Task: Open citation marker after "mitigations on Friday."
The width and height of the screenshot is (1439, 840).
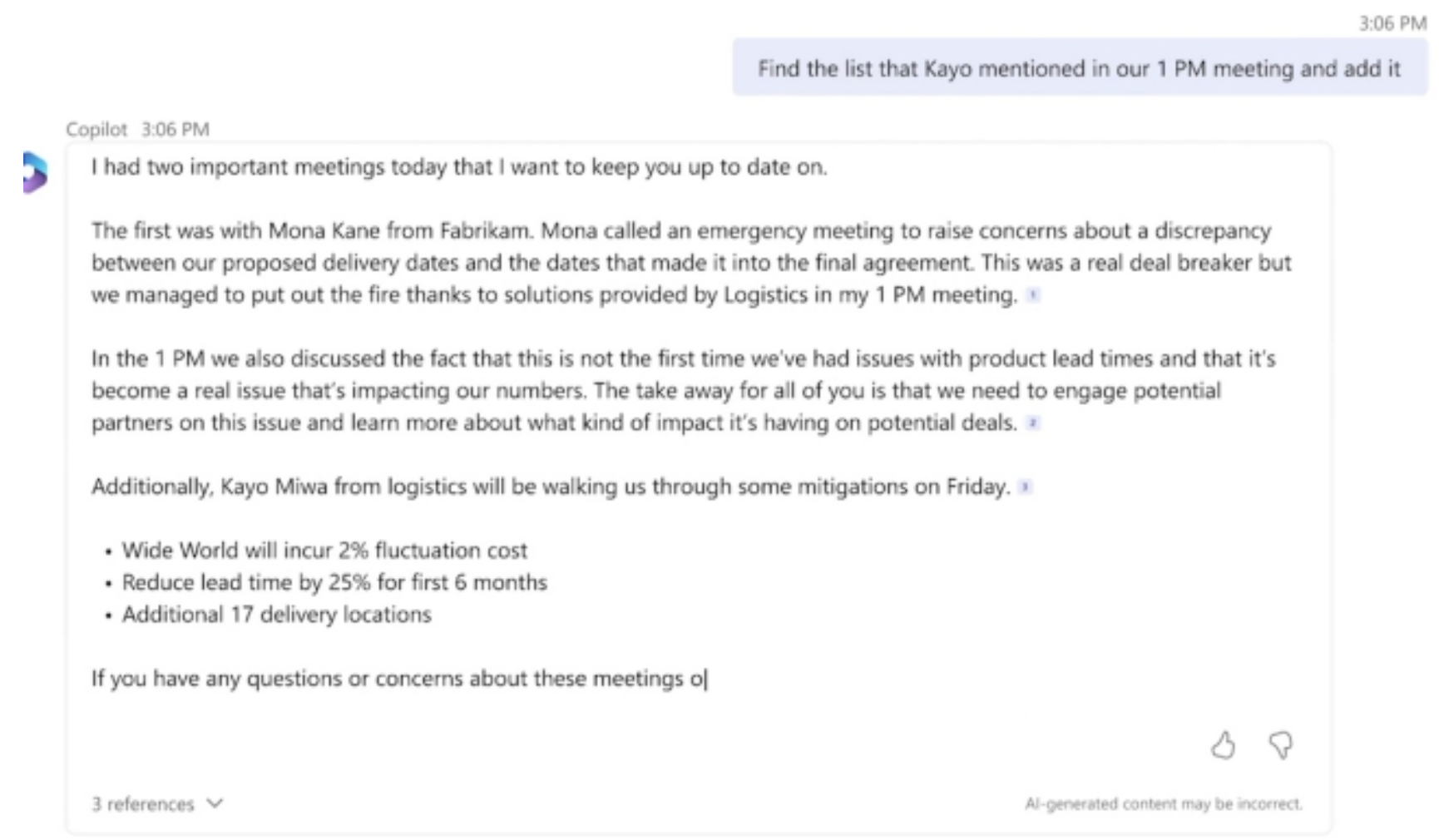Action: [1026, 487]
